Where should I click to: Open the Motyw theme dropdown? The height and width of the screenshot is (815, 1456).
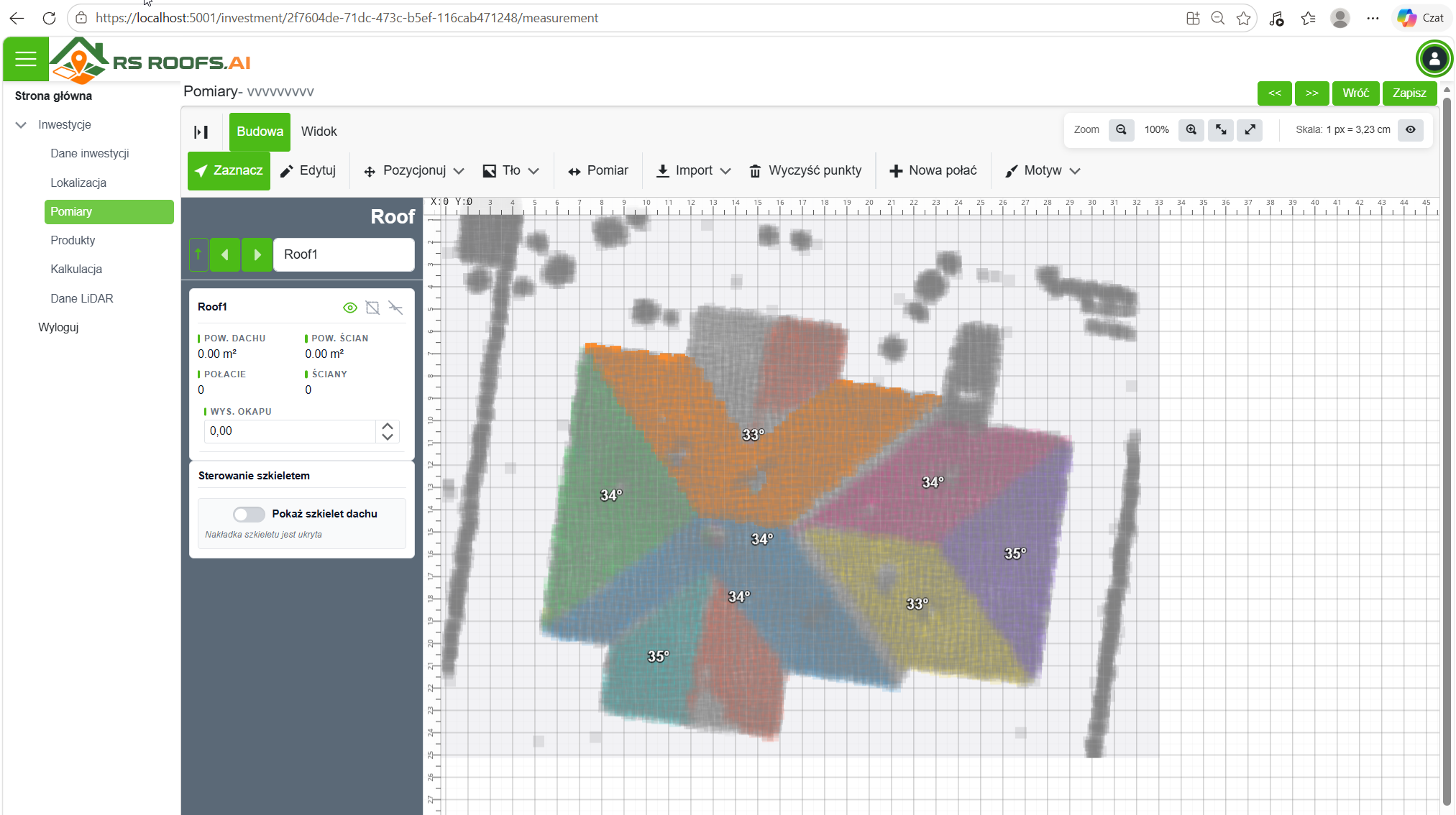pyautogui.click(x=1043, y=171)
